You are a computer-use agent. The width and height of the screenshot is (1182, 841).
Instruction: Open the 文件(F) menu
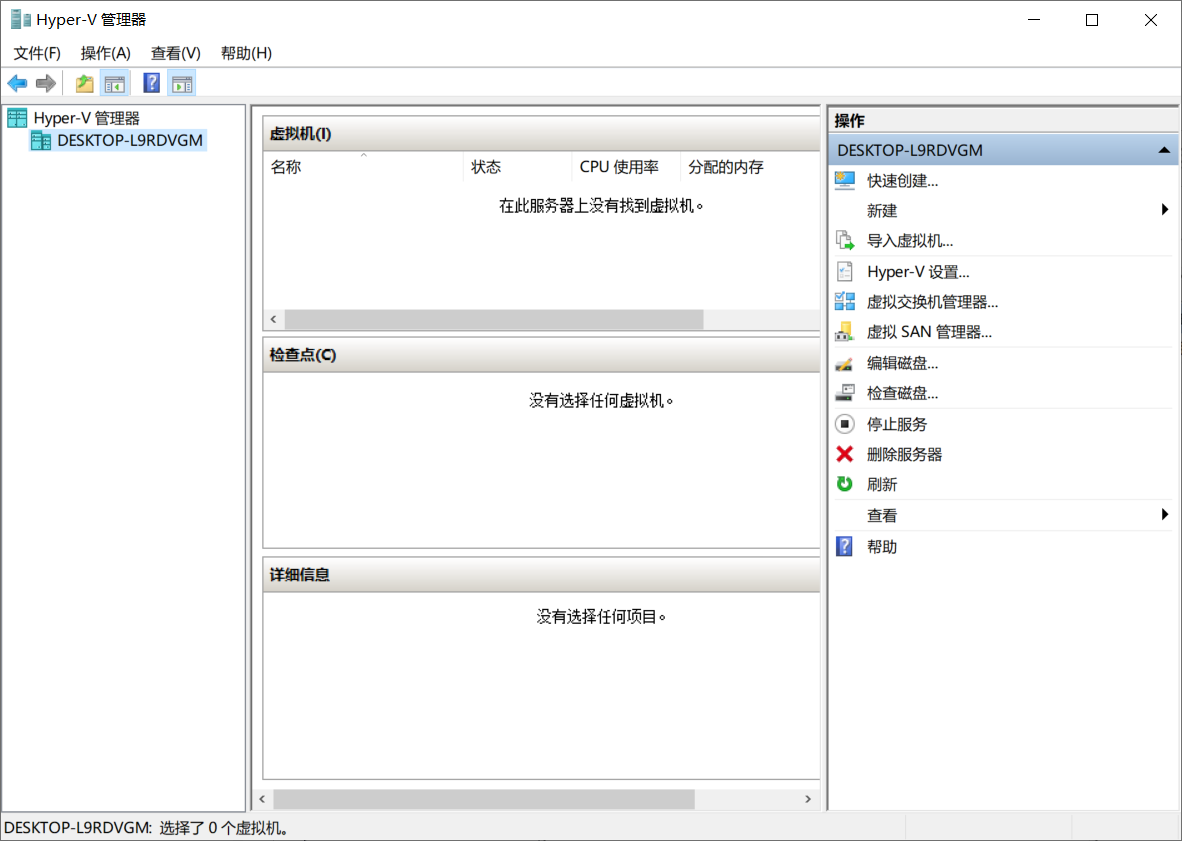tap(37, 54)
